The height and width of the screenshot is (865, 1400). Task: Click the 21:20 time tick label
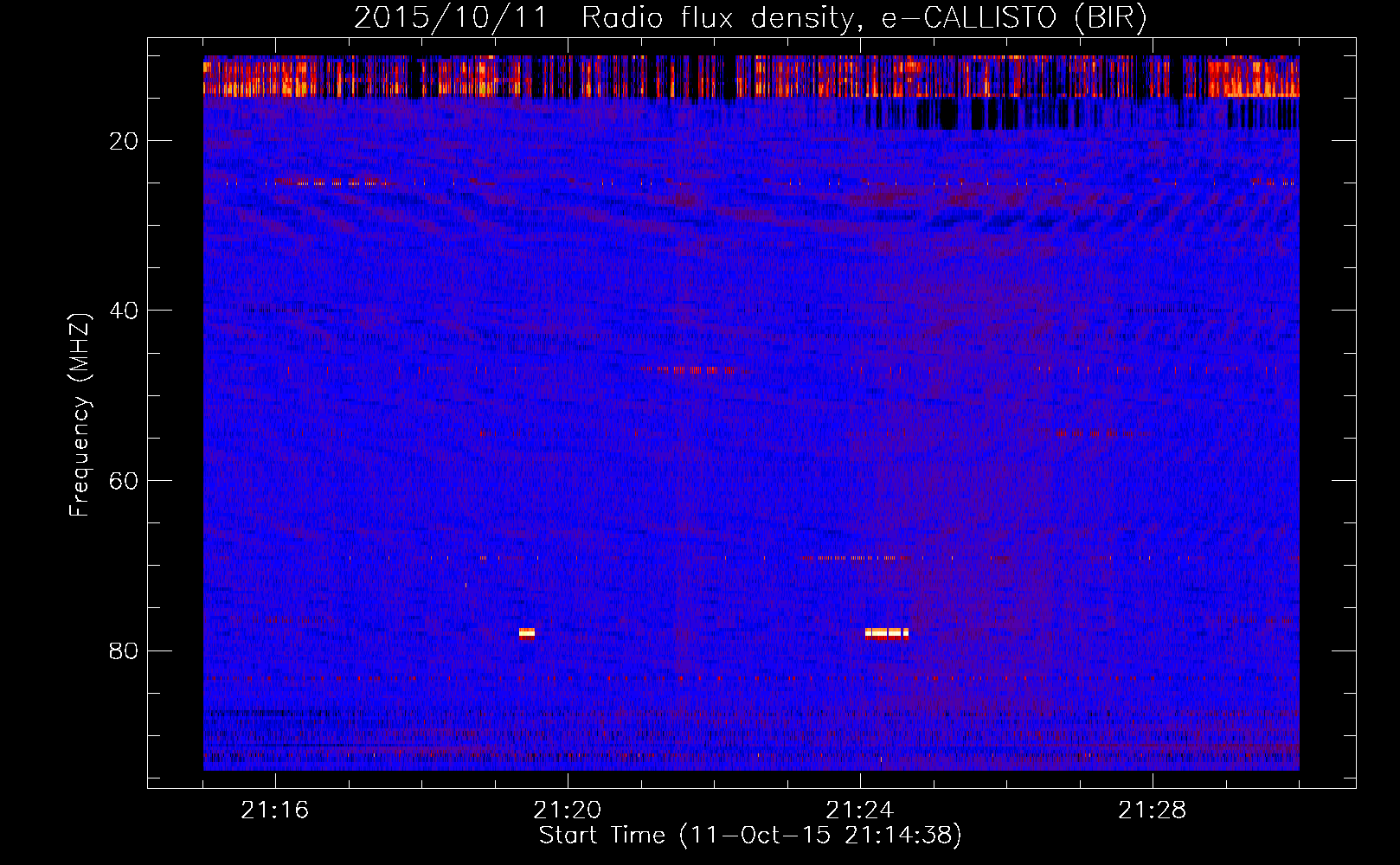pyautogui.click(x=568, y=810)
